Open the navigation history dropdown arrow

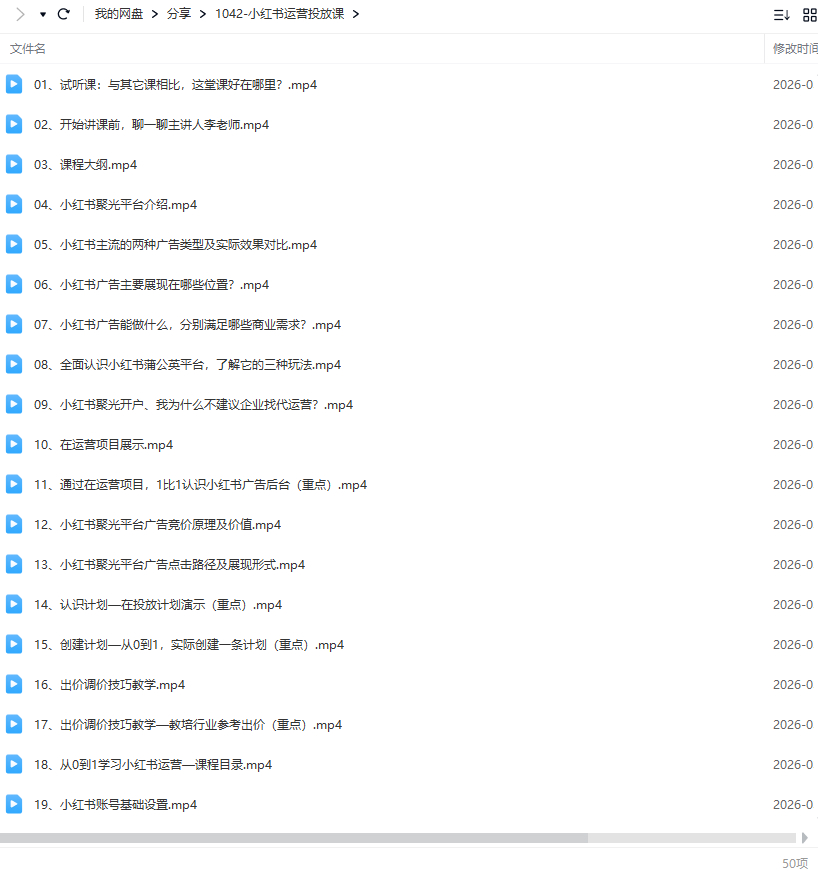[42, 14]
